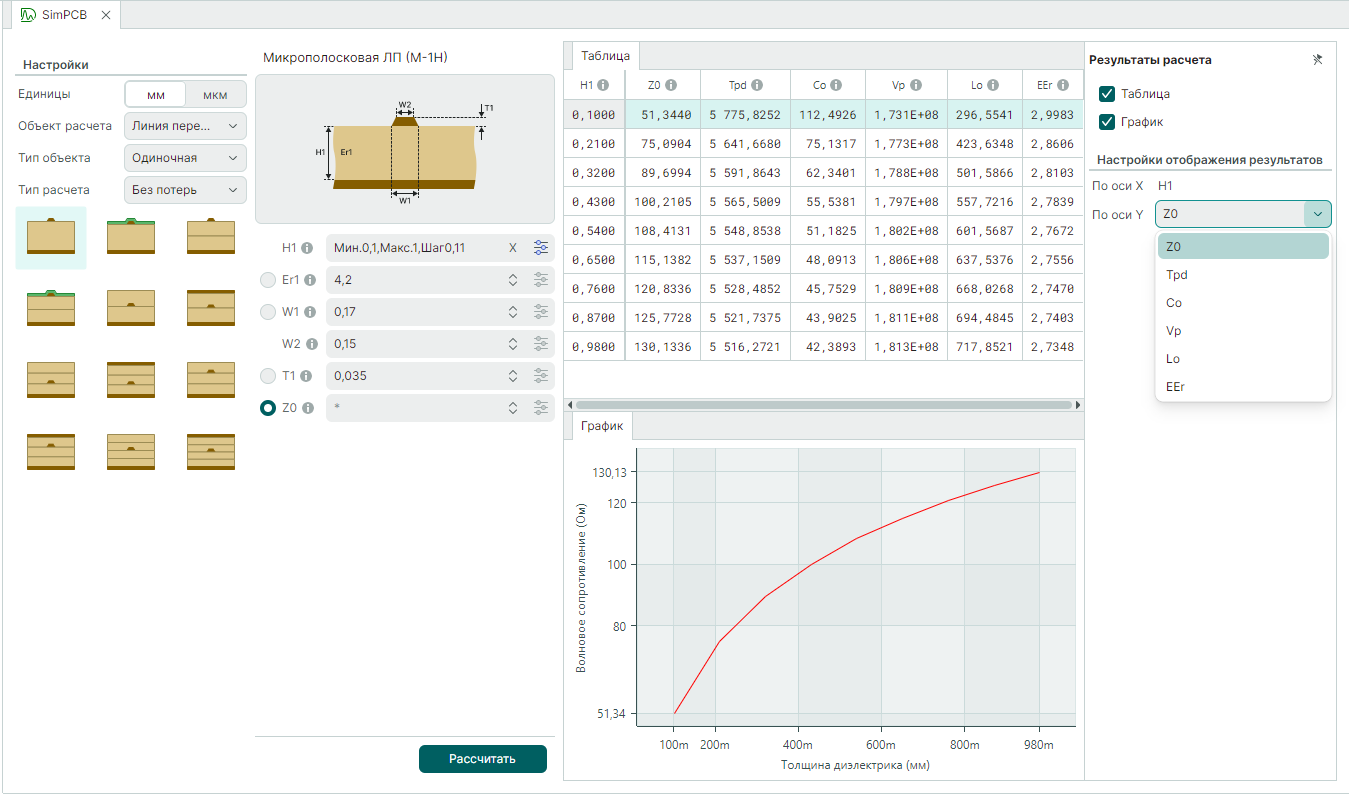Choose Z0 in Y axis list

click(x=1243, y=246)
